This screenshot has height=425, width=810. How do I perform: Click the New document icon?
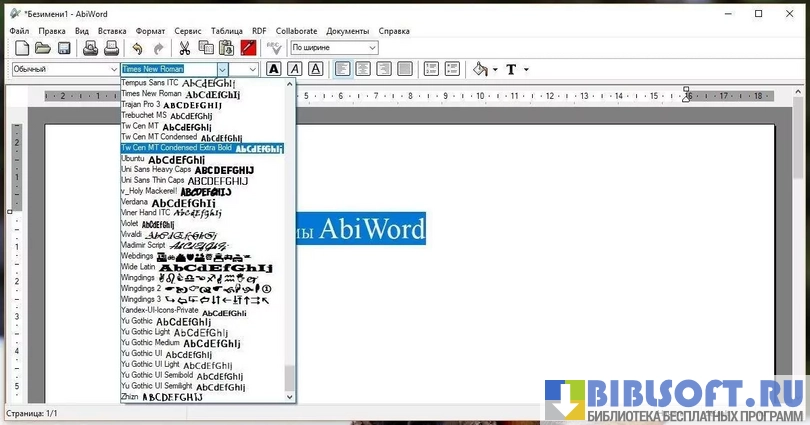point(21,48)
